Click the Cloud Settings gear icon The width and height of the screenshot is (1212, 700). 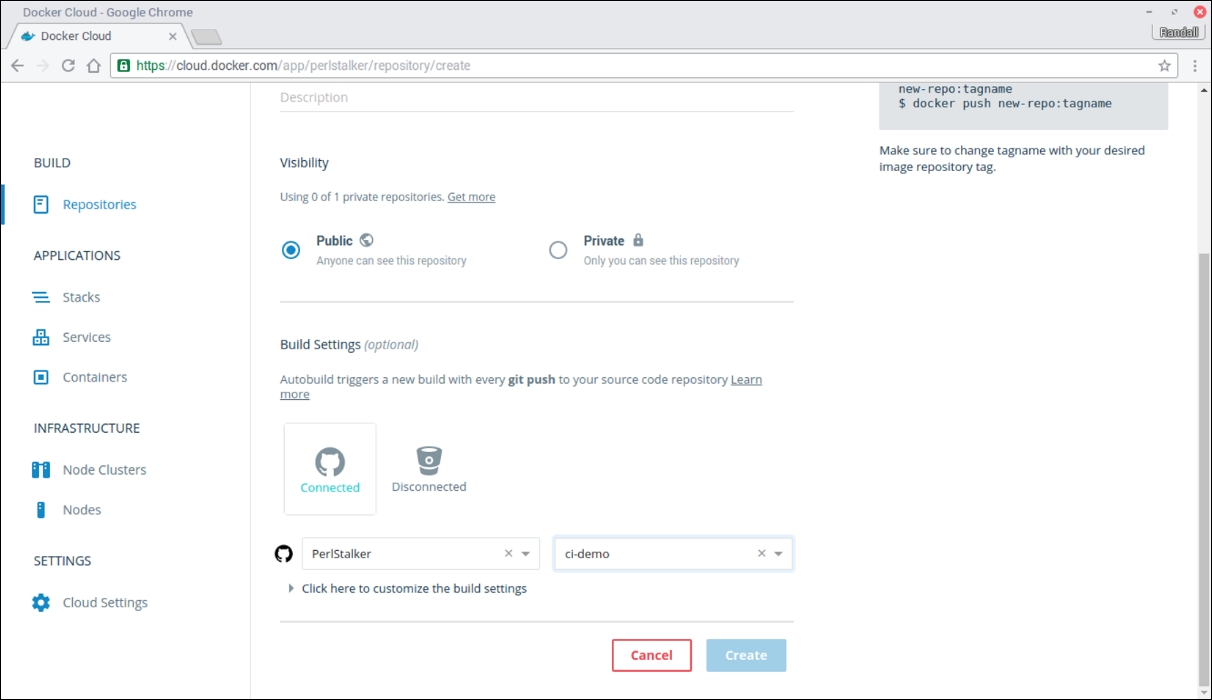(x=41, y=602)
